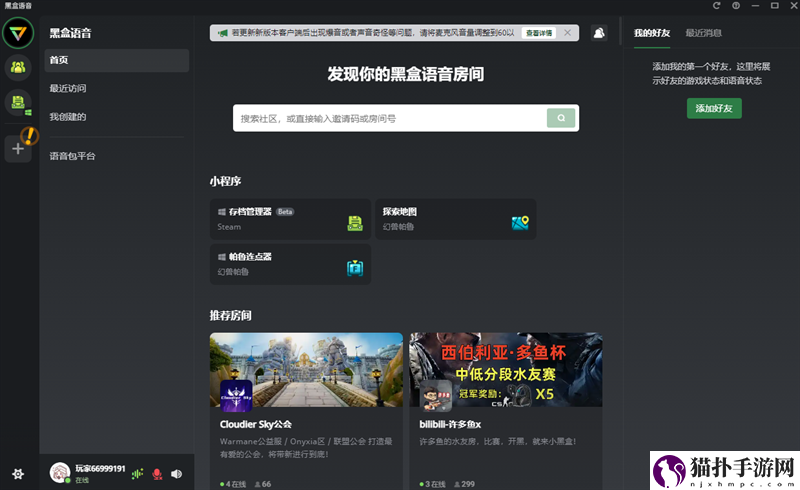Image resolution: width=800 pixels, height=490 pixels.
Task: Click the Cloudier Sky公会 room title
Action: click(256, 424)
